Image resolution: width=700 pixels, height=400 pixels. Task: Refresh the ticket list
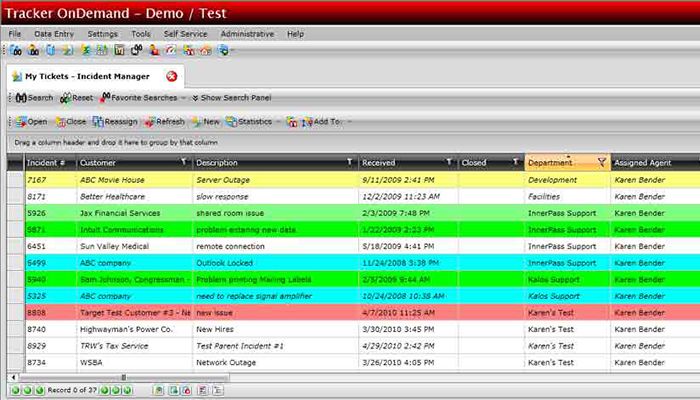[x=164, y=121]
